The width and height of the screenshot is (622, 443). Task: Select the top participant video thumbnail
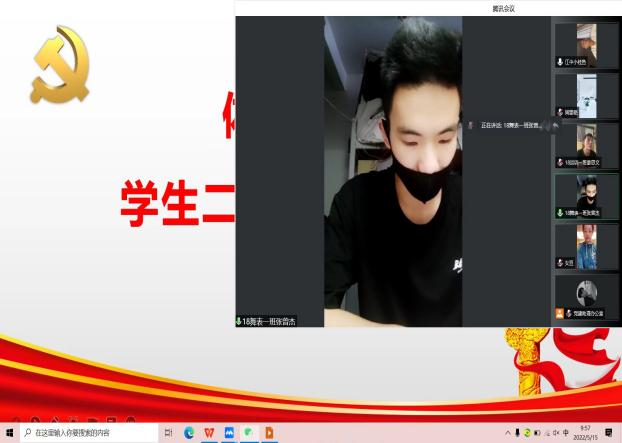(586, 45)
